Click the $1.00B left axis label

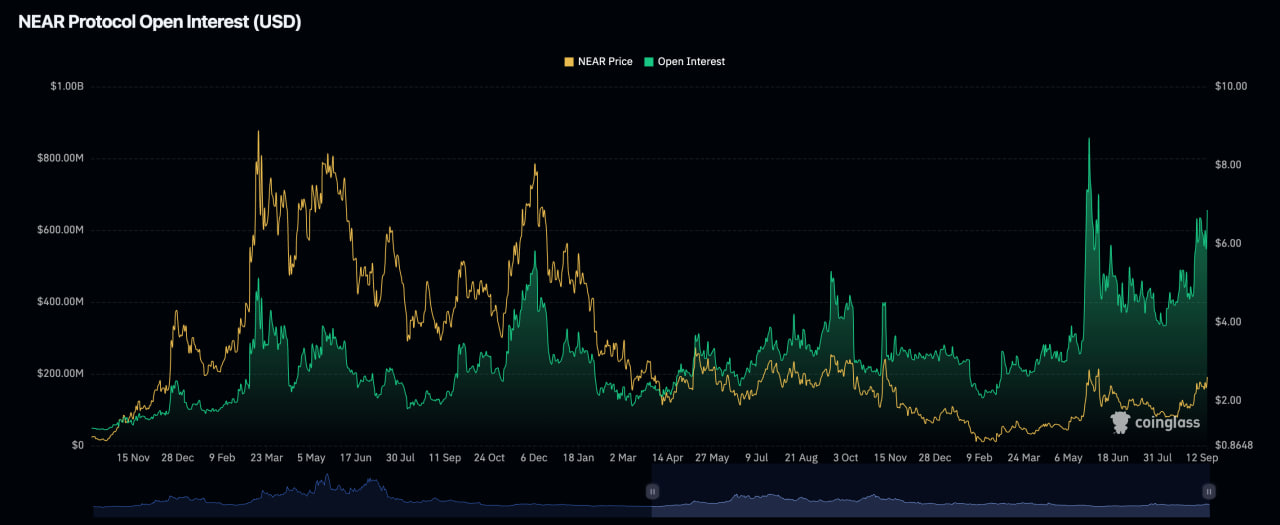click(x=67, y=87)
